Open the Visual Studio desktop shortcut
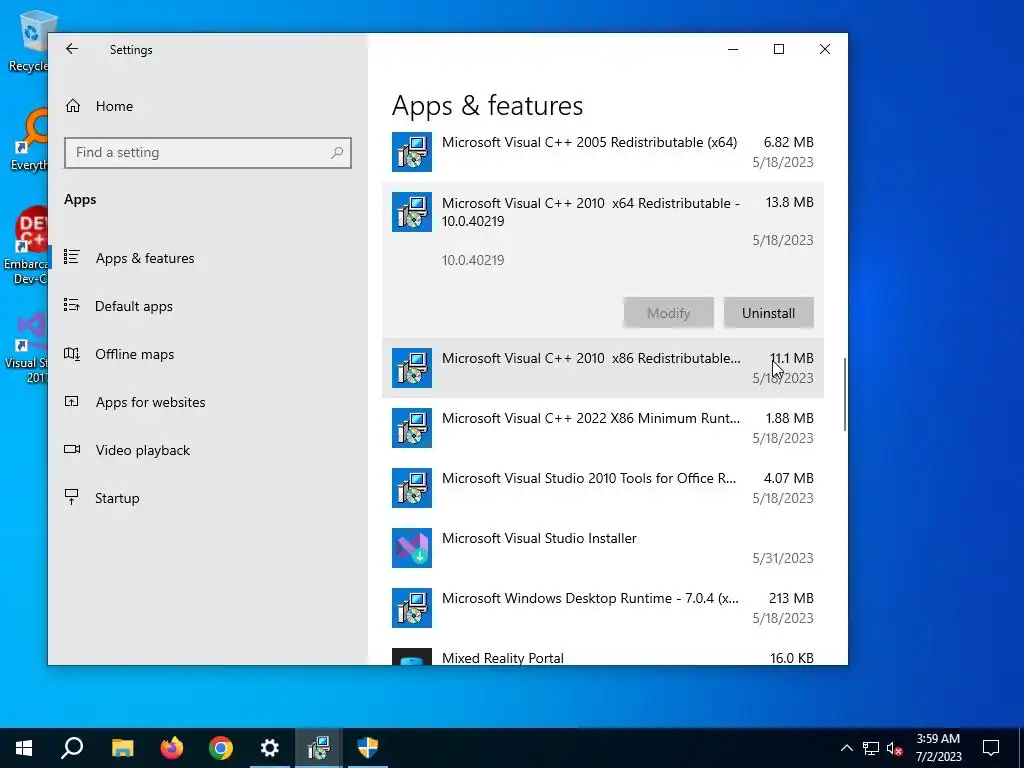The height and width of the screenshot is (768, 1024). 26,348
